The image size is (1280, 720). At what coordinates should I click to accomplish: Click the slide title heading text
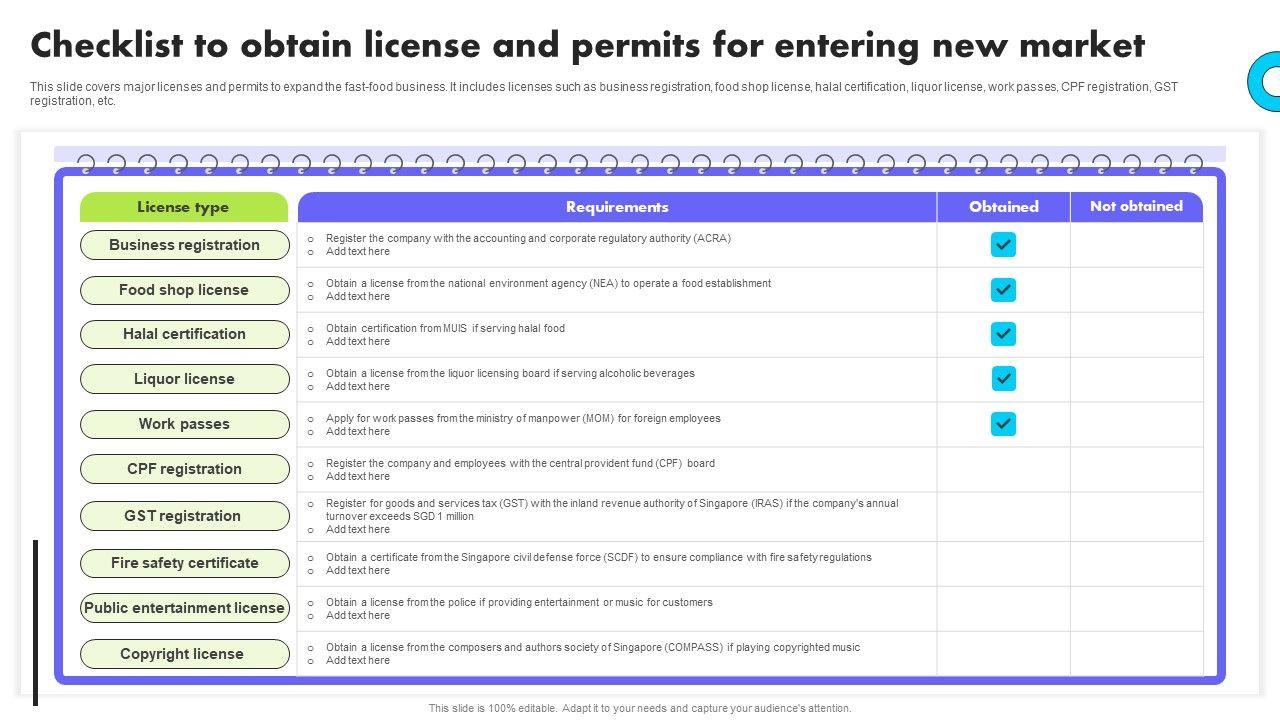tap(587, 46)
